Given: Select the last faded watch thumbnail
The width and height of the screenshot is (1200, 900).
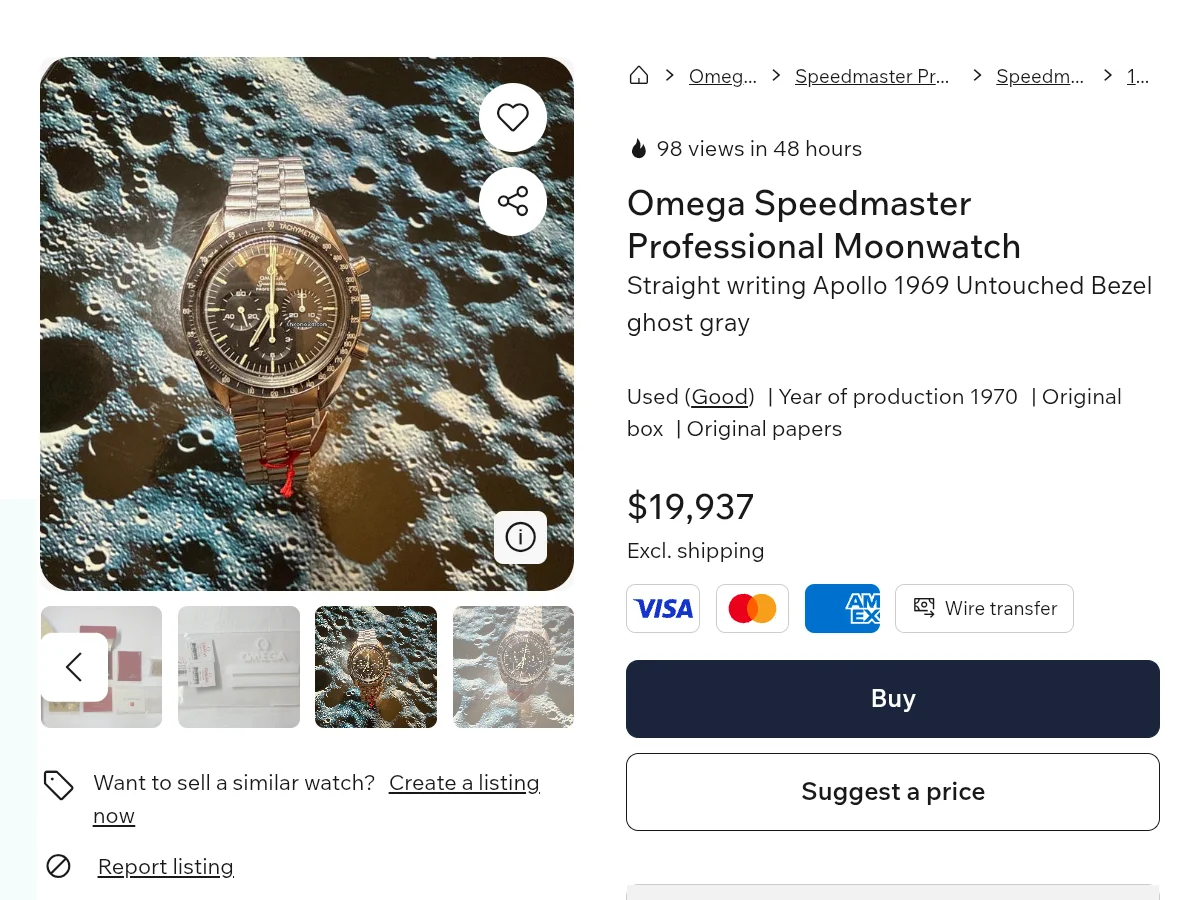Looking at the screenshot, I should point(513,667).
